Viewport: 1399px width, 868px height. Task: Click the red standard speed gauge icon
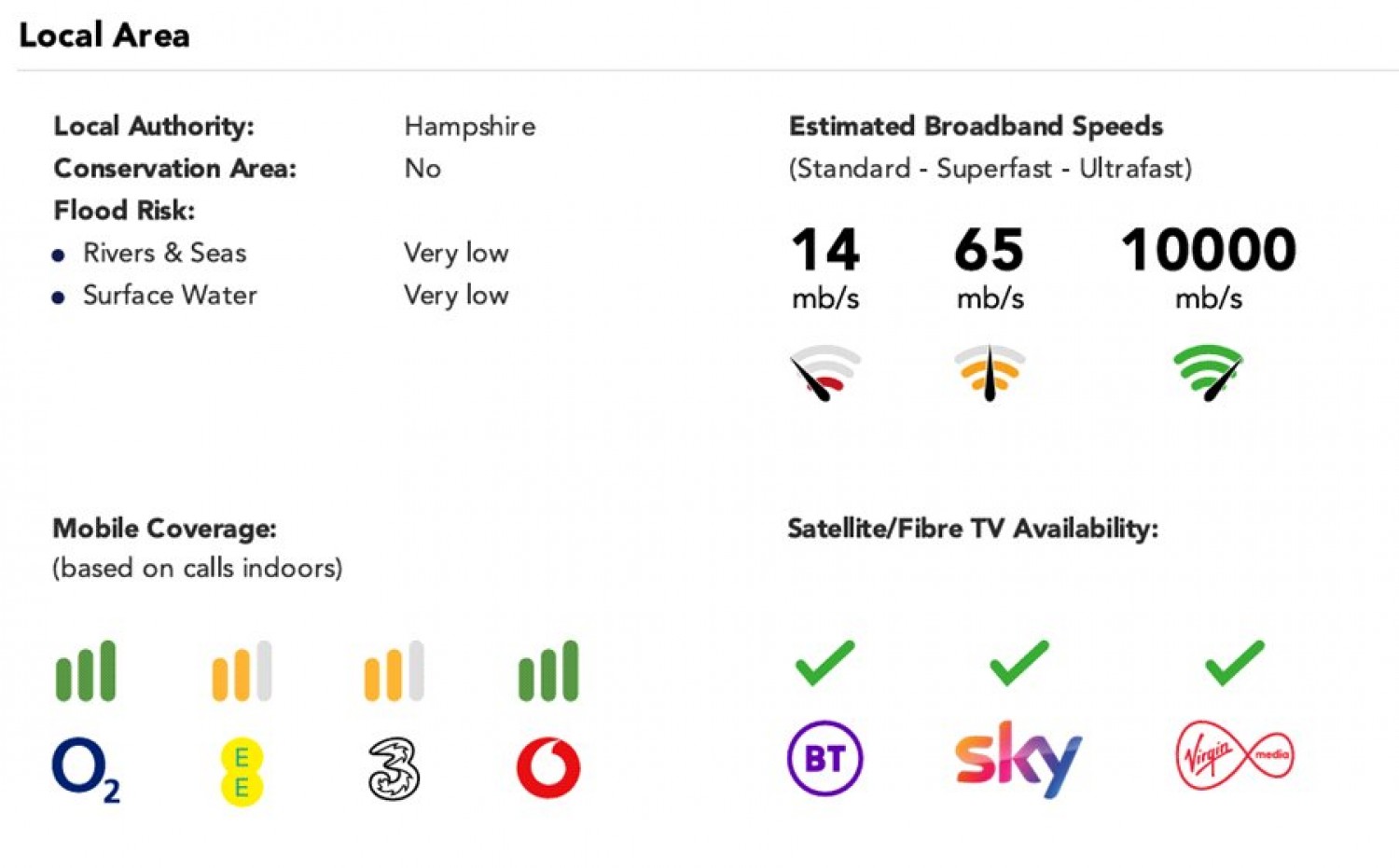pyautogui.click(x=824, y=373)
